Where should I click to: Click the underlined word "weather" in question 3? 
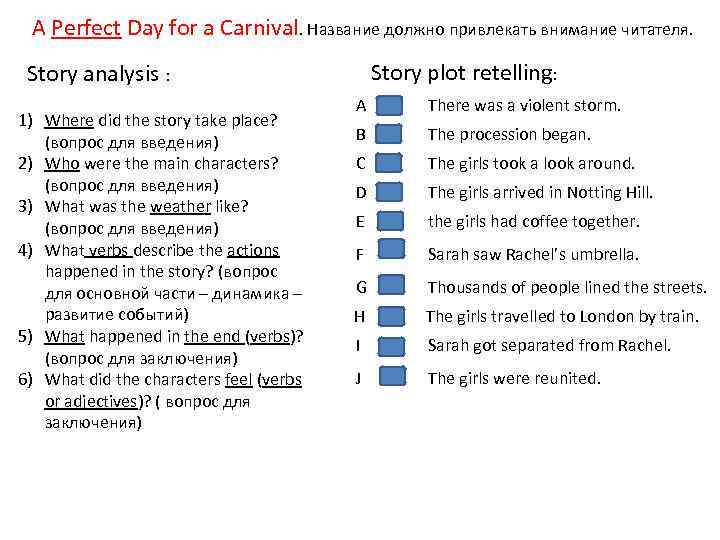click(x=183, y=207)
